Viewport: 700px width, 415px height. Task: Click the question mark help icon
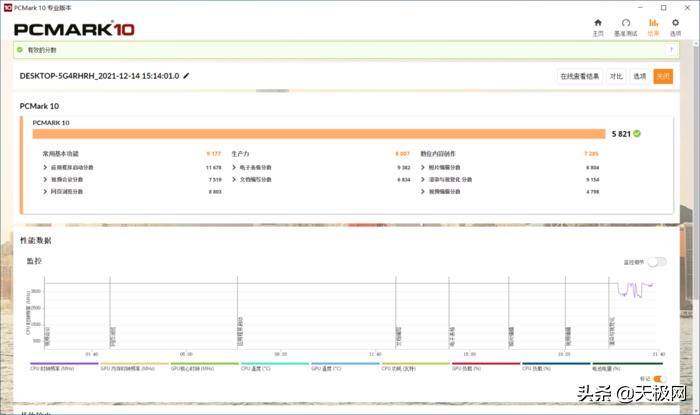click(669, 48)
